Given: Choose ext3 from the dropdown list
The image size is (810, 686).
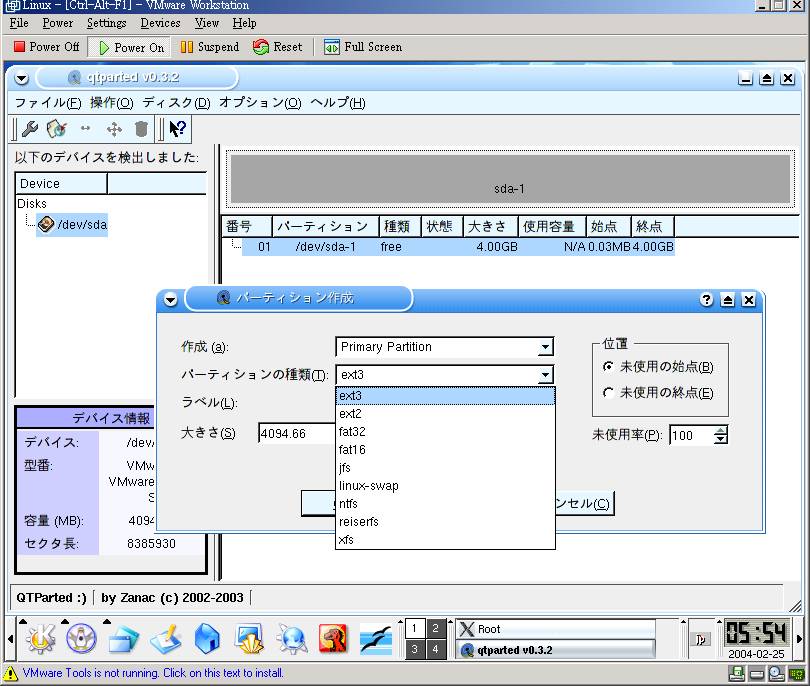Looking at the screenshot, I should coord(445,396).
